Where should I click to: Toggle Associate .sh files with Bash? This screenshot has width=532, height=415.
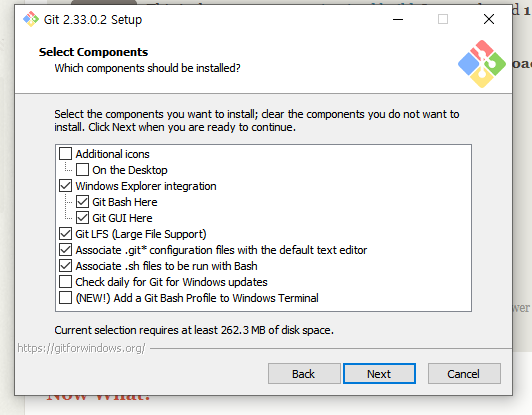click(x=65, y=266)
